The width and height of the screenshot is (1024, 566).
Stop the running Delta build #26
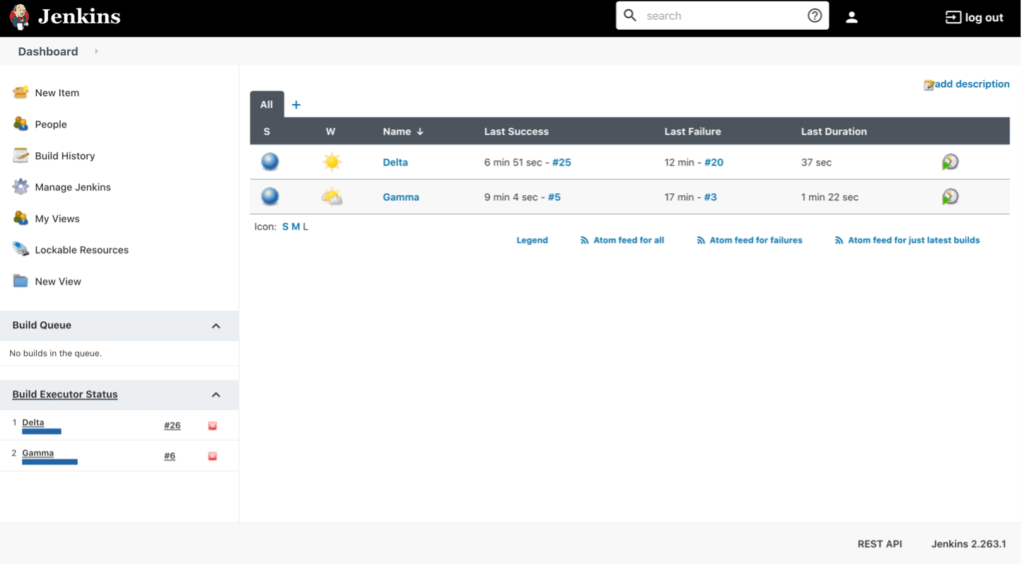[212, 426]
